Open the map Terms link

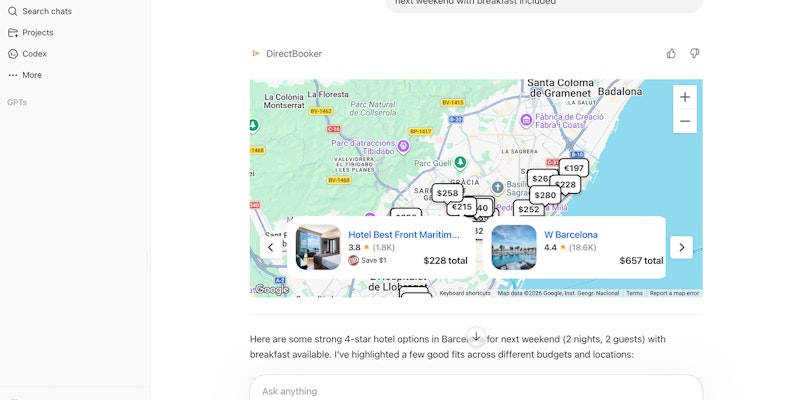coord(634,293)
